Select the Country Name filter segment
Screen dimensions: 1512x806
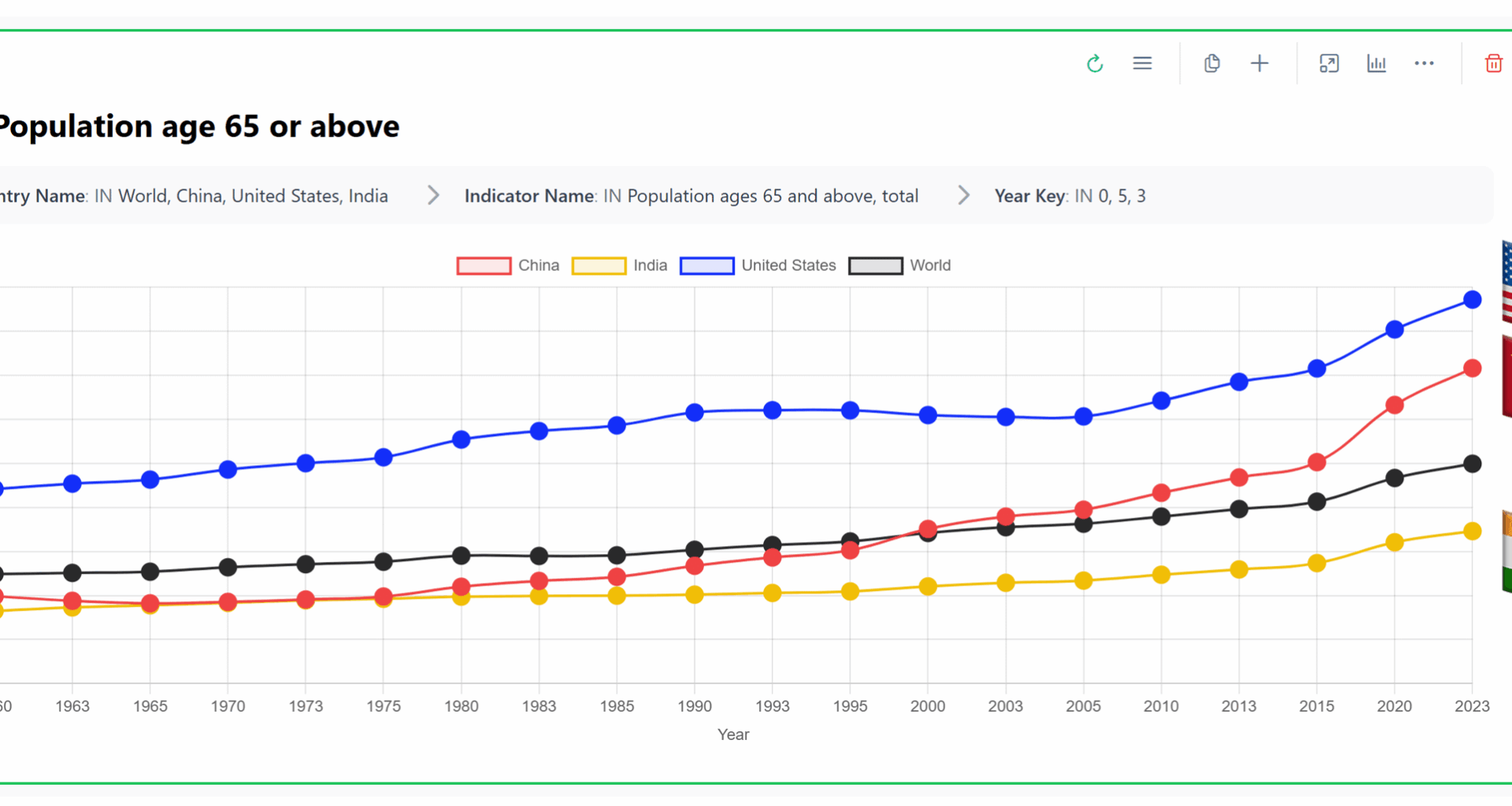coord(197,195)
